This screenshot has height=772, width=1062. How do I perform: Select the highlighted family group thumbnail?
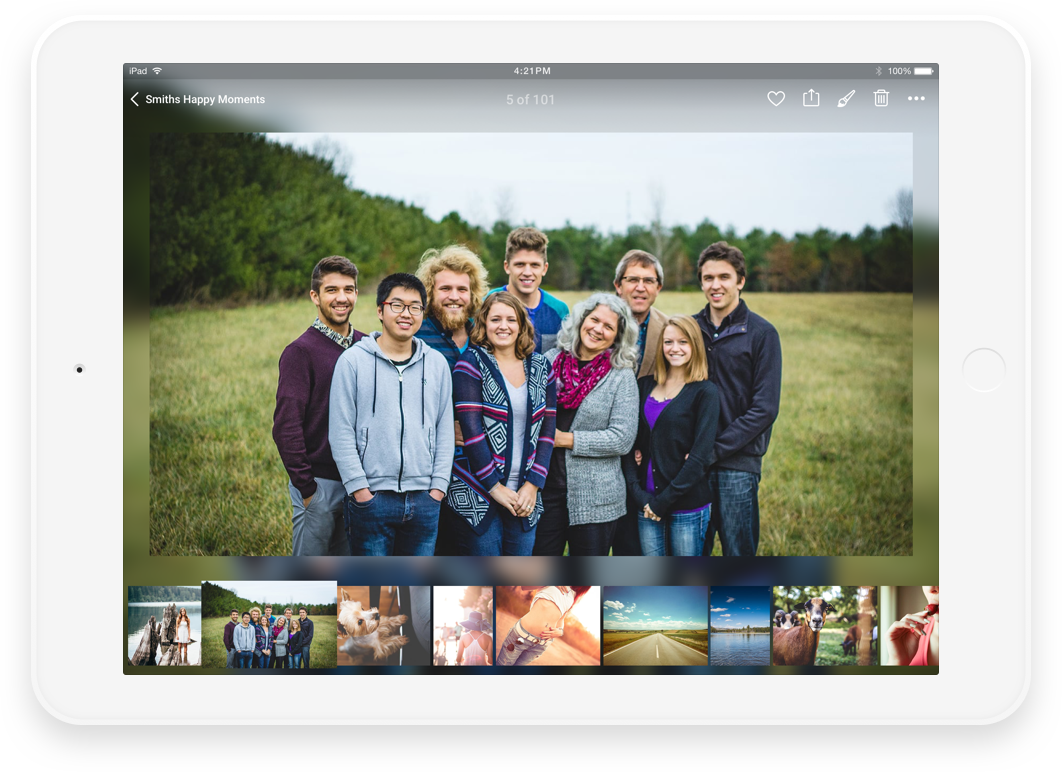269,625
